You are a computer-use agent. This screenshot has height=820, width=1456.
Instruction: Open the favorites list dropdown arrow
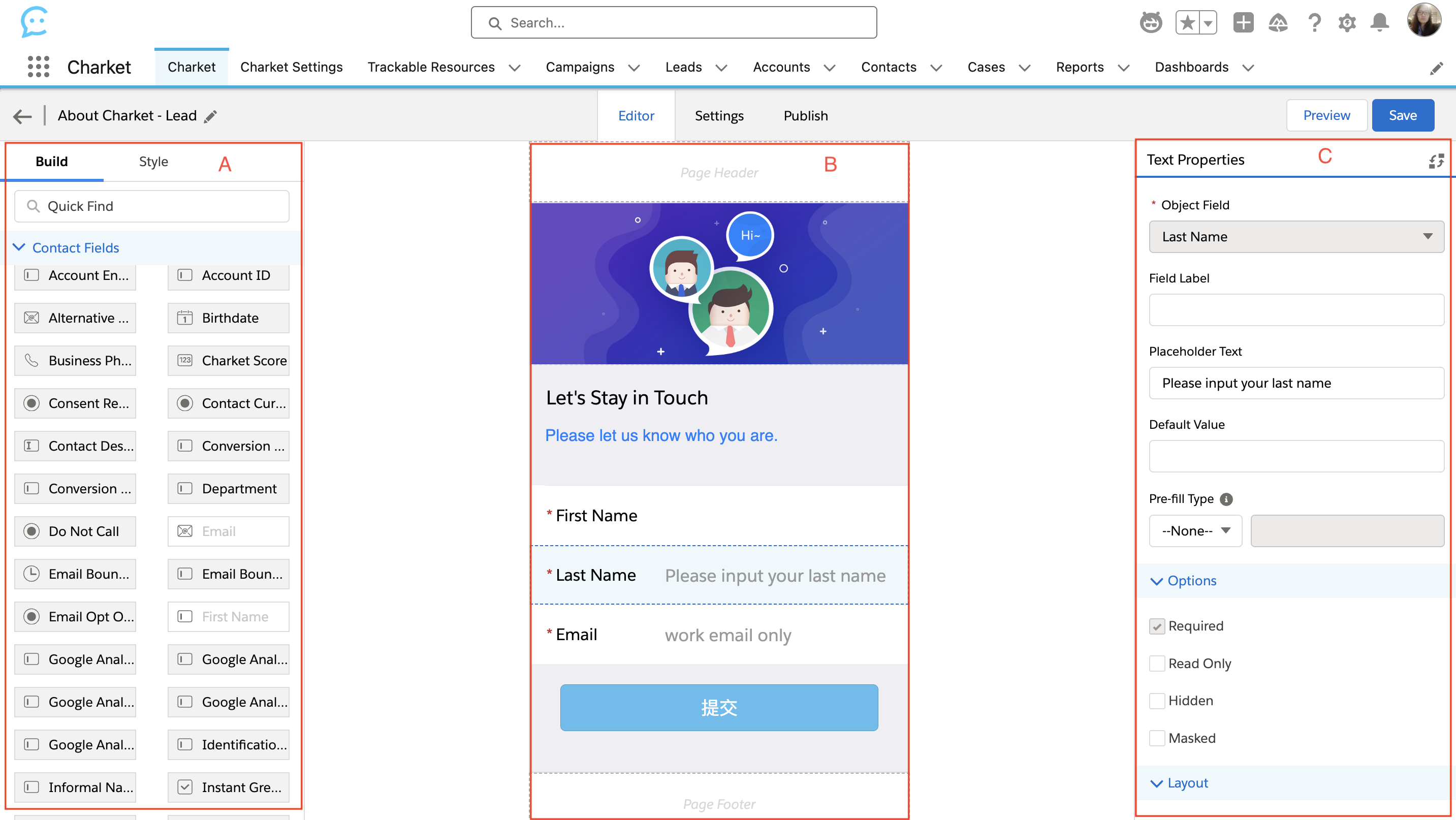point(1208,22)
